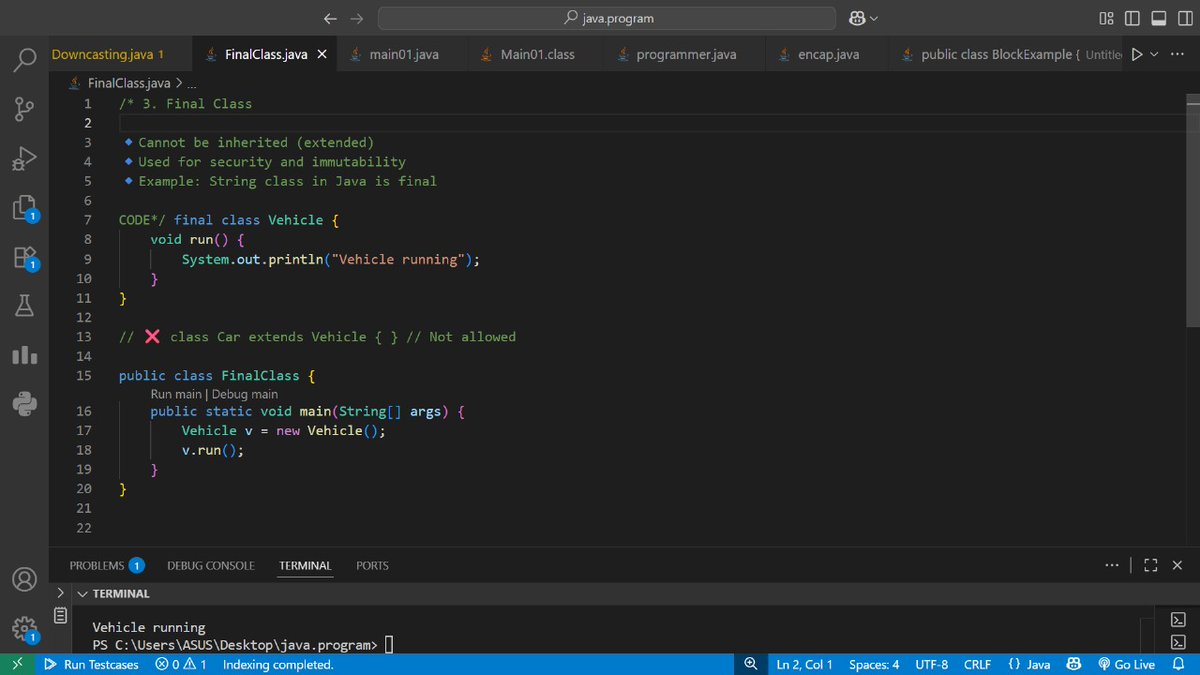Go forward with the right arrow
Viewport: 1200px width, 675px height.
(x=357, y=18)
